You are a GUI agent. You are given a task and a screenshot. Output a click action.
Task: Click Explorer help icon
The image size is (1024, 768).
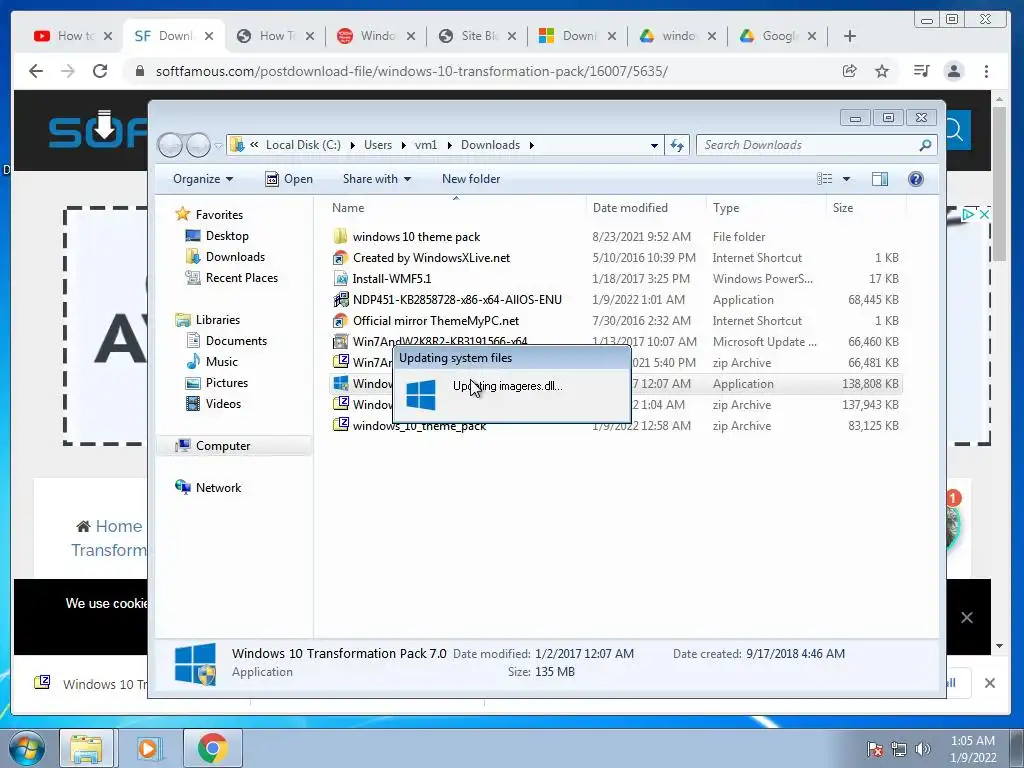click(916, 179)
